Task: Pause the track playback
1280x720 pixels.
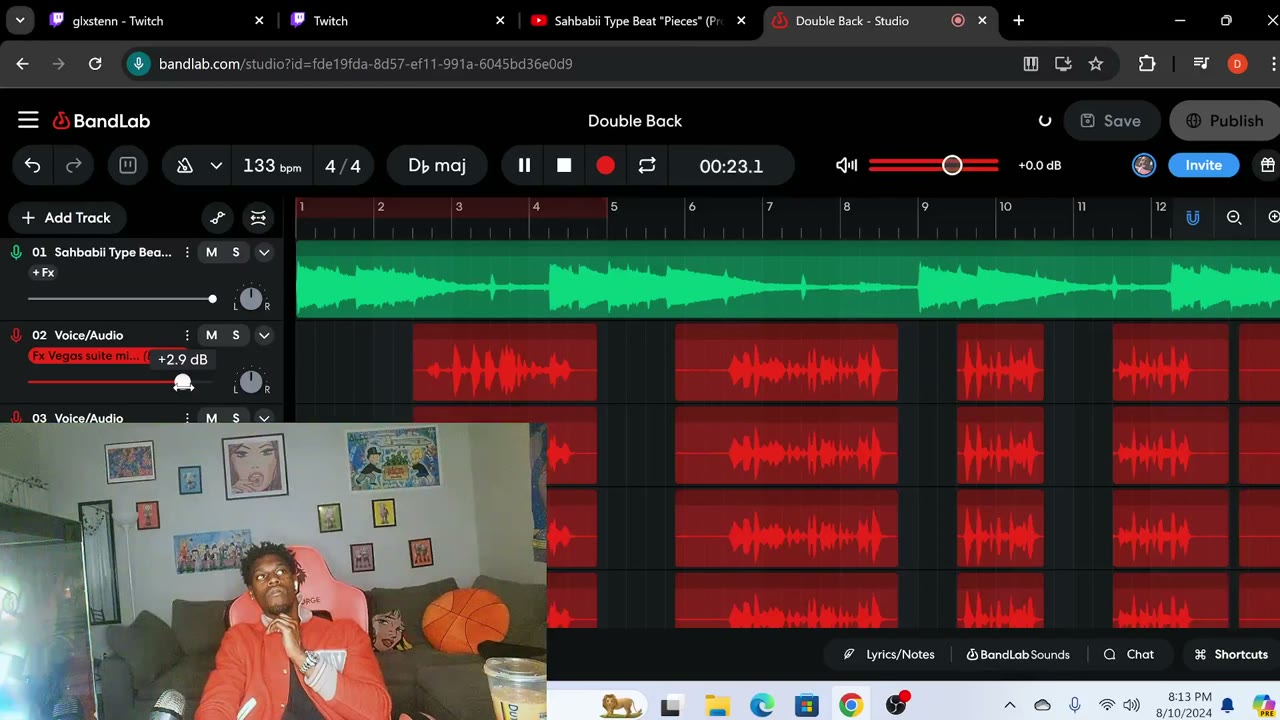Action: pyautogui.click(x=524, y=166)
